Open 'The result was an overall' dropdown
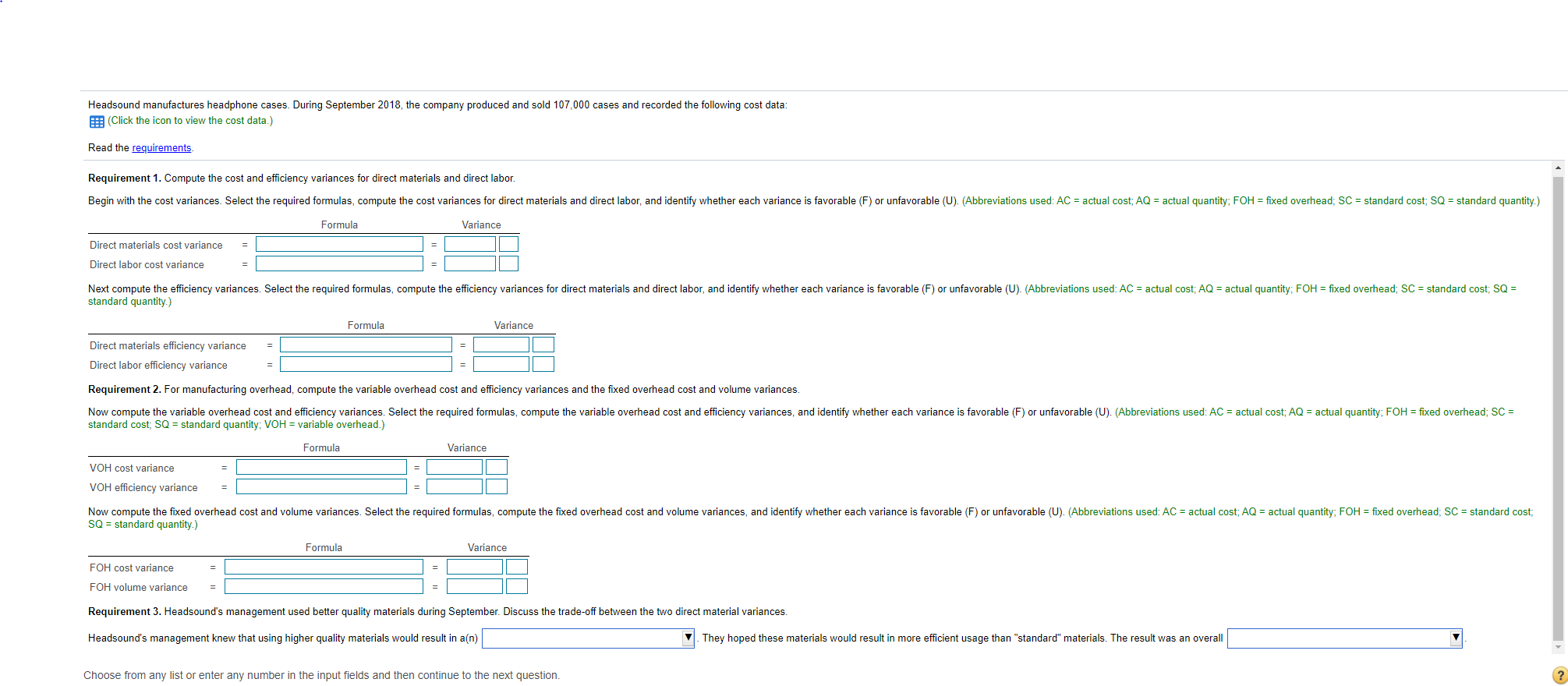This screenshot has width=1568, height=686. coord(1345,638)
